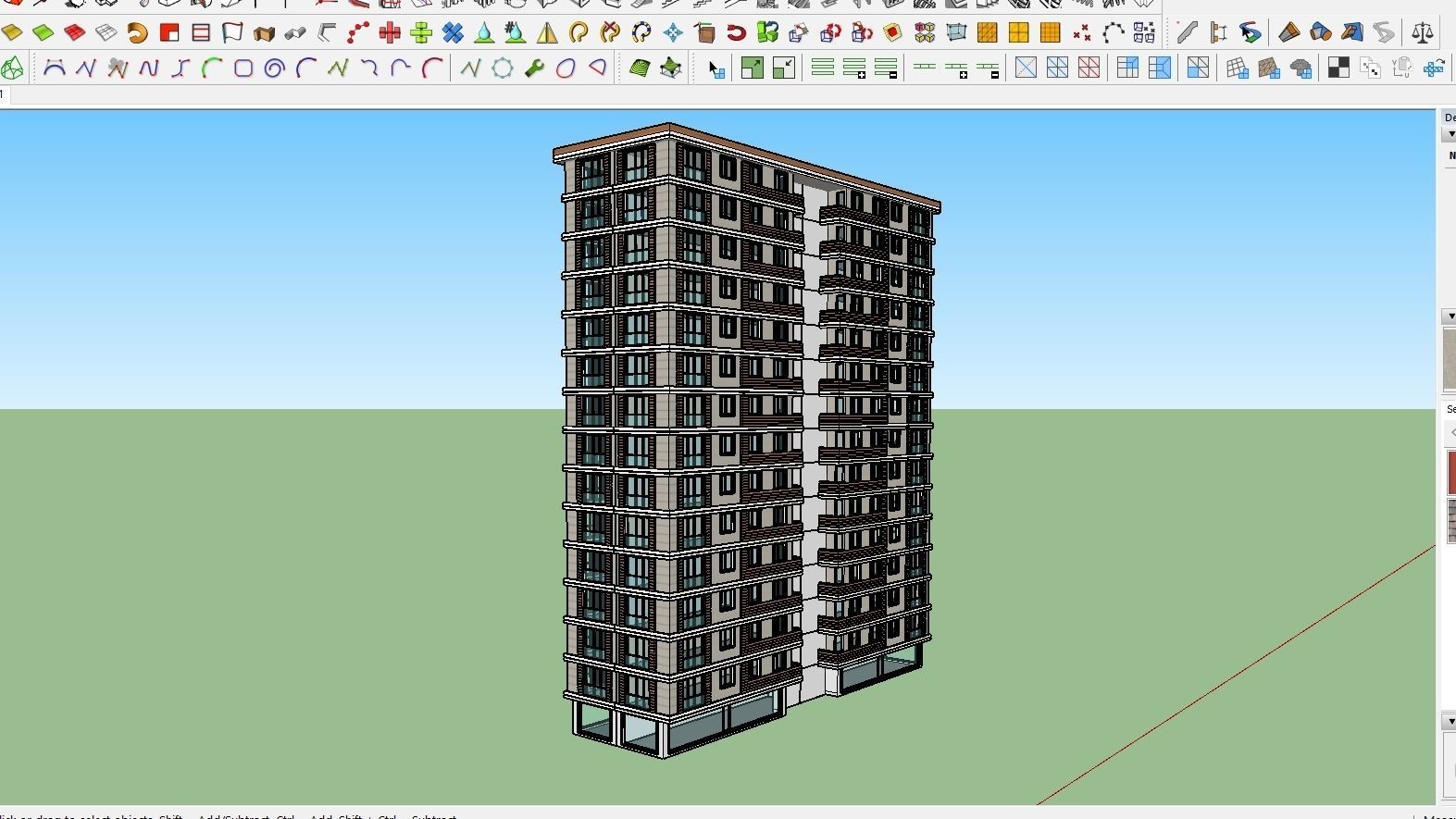The image size is (1456, 819).
Task: Click the three green lines with plus icon
Action: coord(854,68)
